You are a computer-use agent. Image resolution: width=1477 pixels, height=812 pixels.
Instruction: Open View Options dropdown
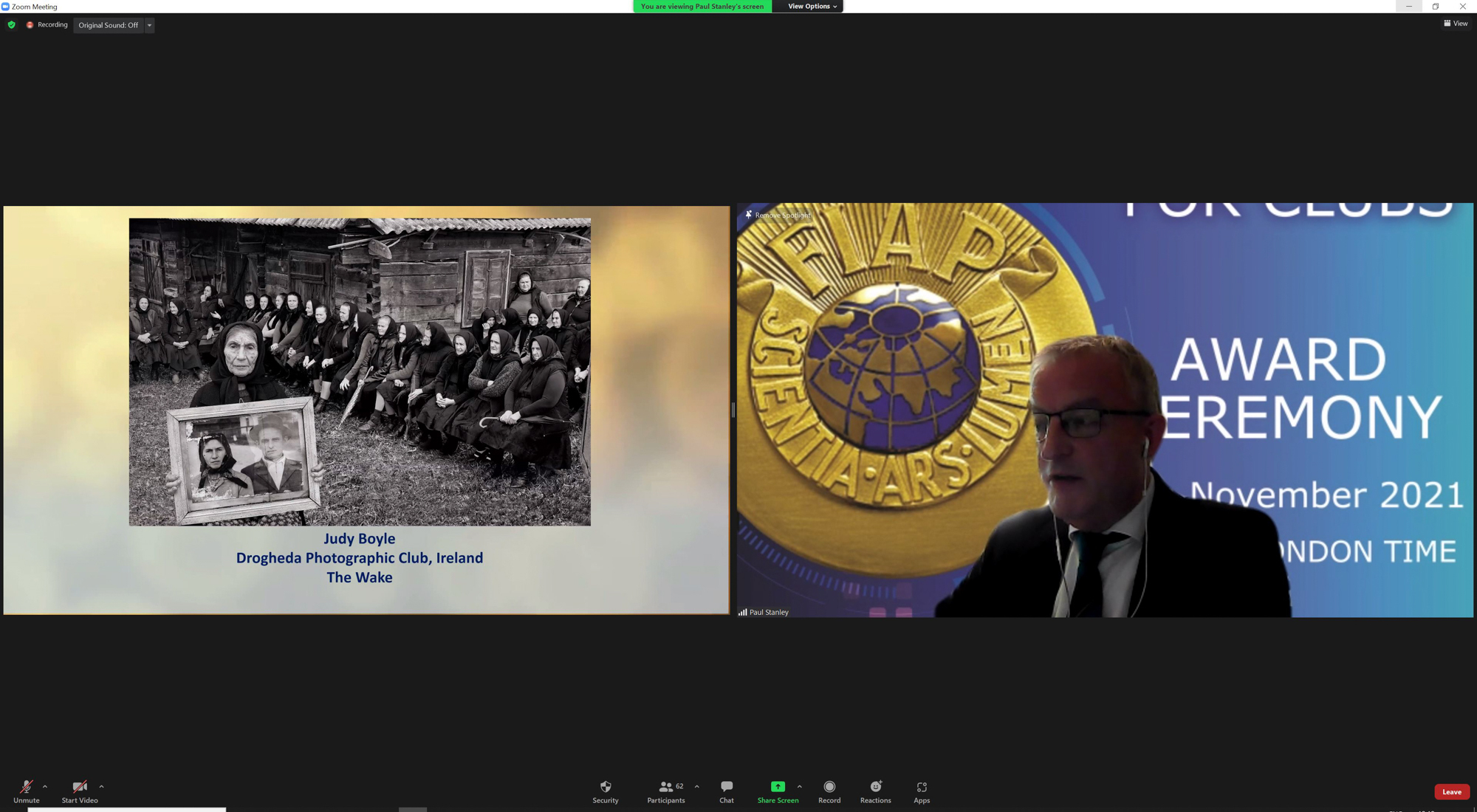pos(812,7)
